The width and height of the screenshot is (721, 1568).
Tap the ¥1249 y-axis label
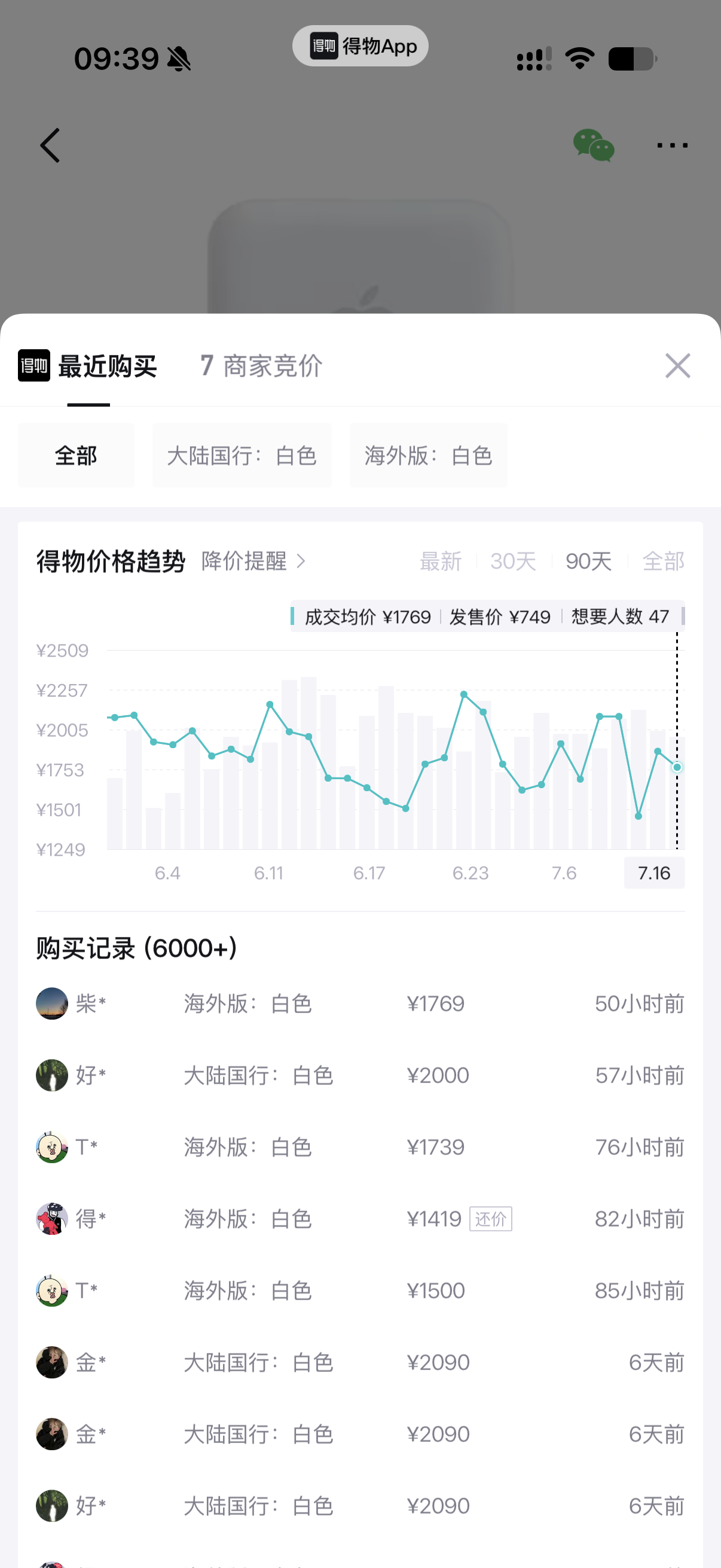[x=61, y=849]
